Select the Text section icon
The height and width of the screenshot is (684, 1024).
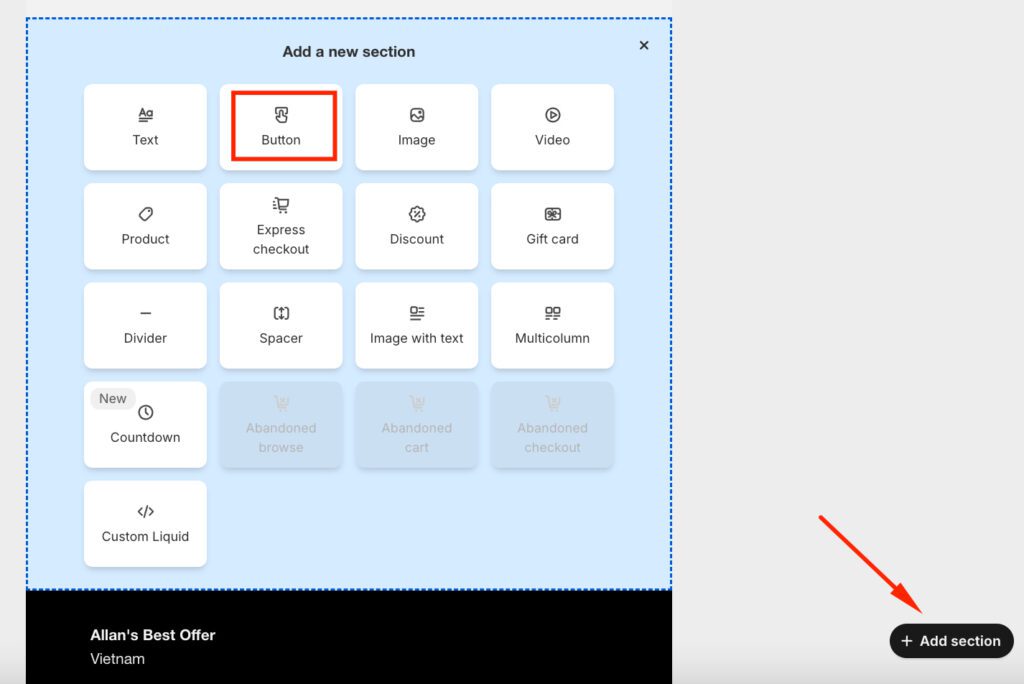click(x=145, y=115)
